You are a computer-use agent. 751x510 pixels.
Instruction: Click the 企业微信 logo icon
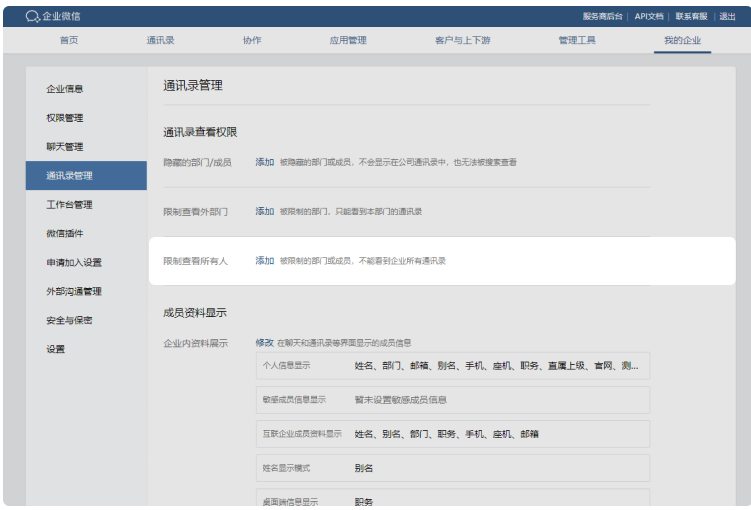pyautogui.click(x=33, y=16)
